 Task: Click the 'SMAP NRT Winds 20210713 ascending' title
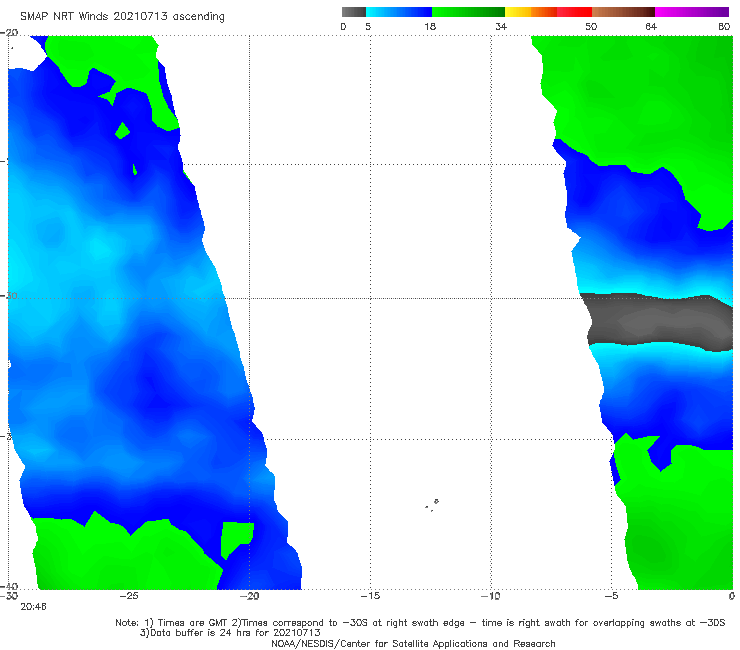click(122, 16)
